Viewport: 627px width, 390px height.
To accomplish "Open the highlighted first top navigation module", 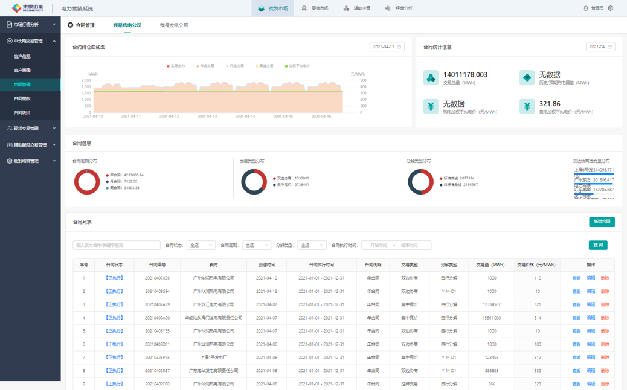I will click(273, 8).
